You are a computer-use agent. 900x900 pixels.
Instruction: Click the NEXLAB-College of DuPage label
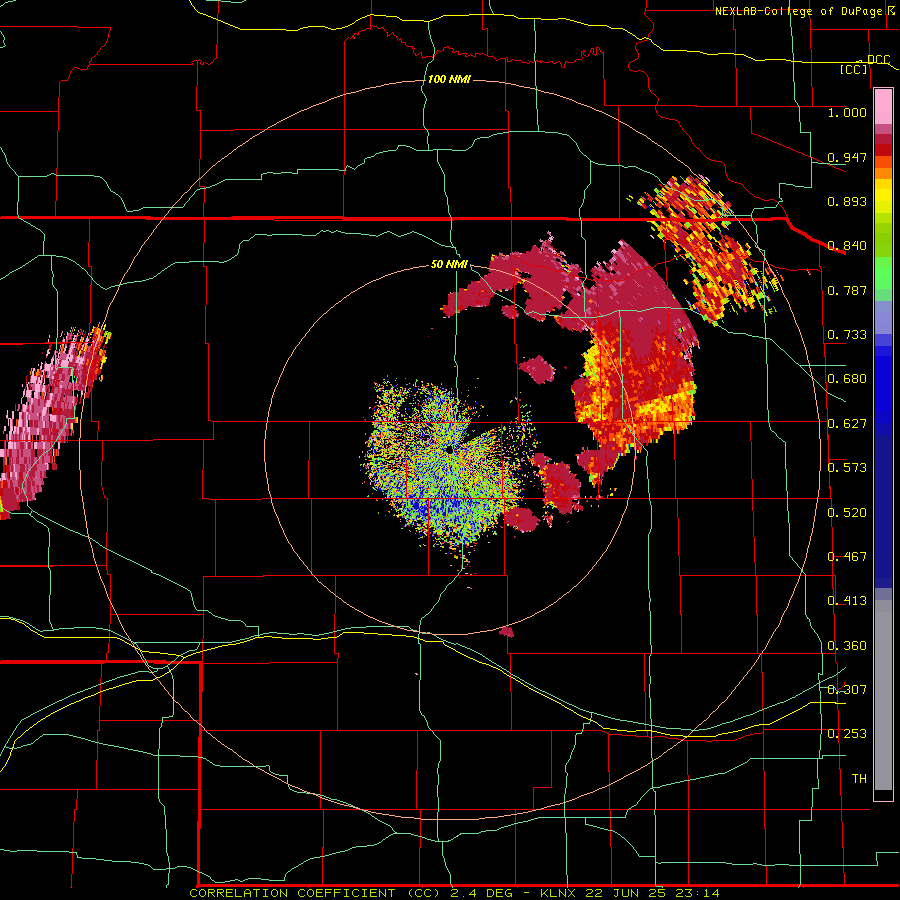click(x=798, y=11)
